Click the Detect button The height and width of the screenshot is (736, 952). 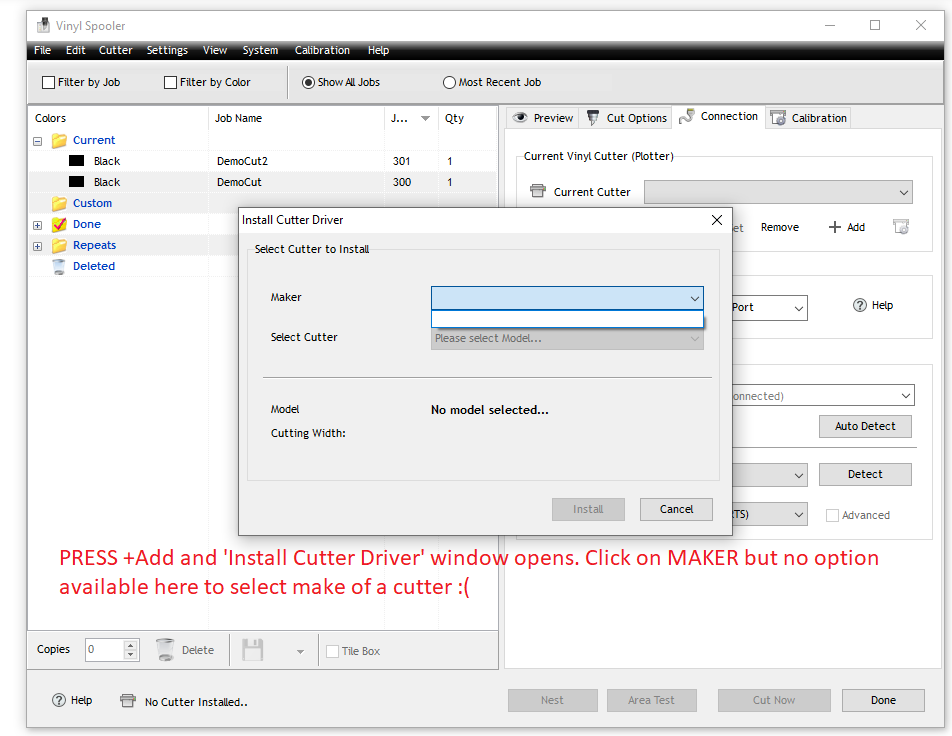(865, 474)
